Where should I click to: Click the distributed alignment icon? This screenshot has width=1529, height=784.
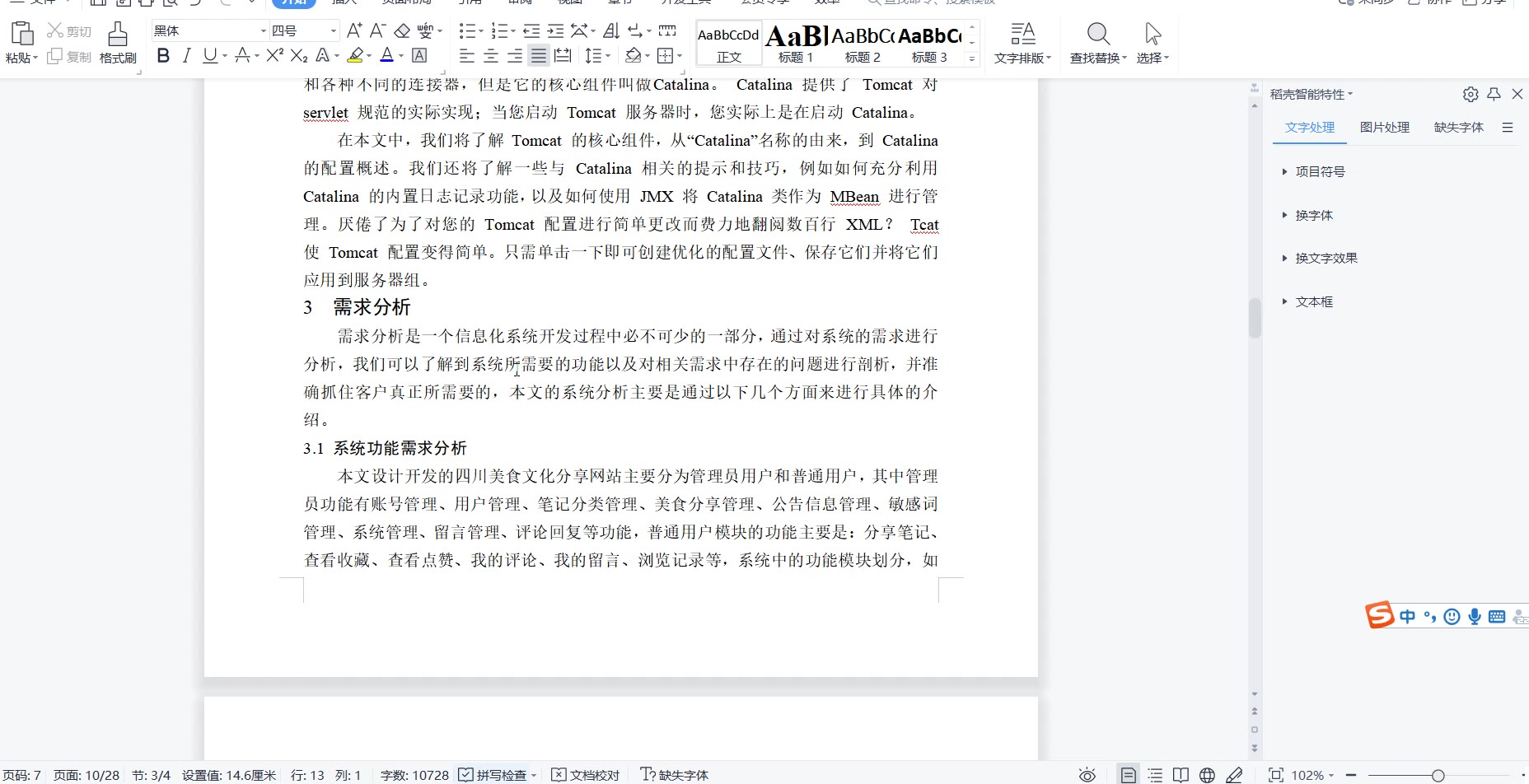[563, 56]
